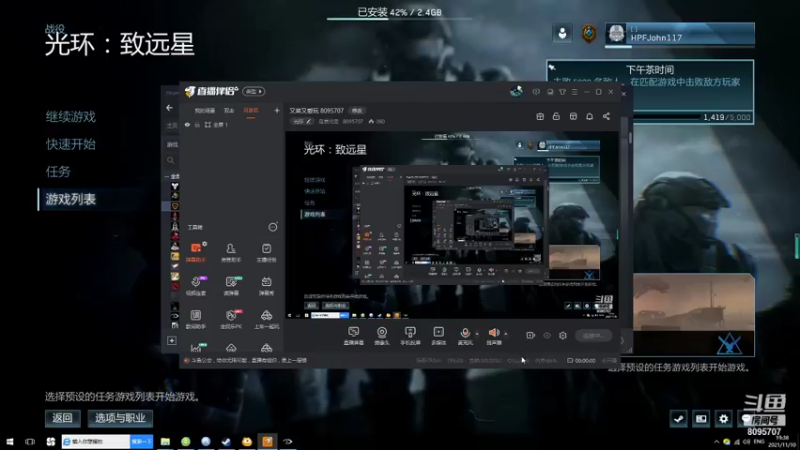This screenshot has width=800, height=450.
Task: Go back with arrow in Steam window
Action: click(169, 108)
